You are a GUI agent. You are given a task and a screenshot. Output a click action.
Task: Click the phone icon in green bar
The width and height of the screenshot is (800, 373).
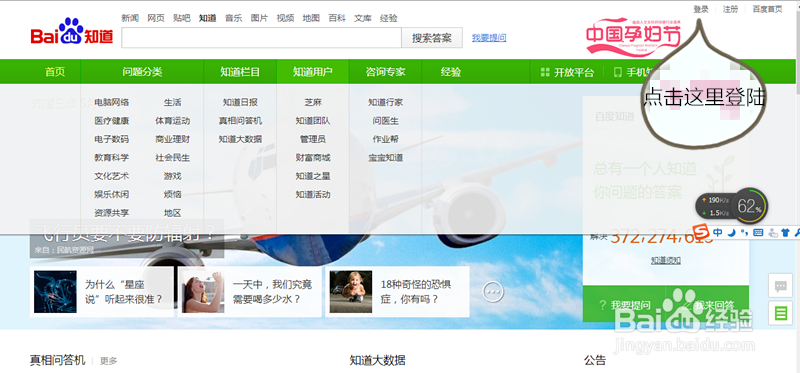tap(618, 72)
